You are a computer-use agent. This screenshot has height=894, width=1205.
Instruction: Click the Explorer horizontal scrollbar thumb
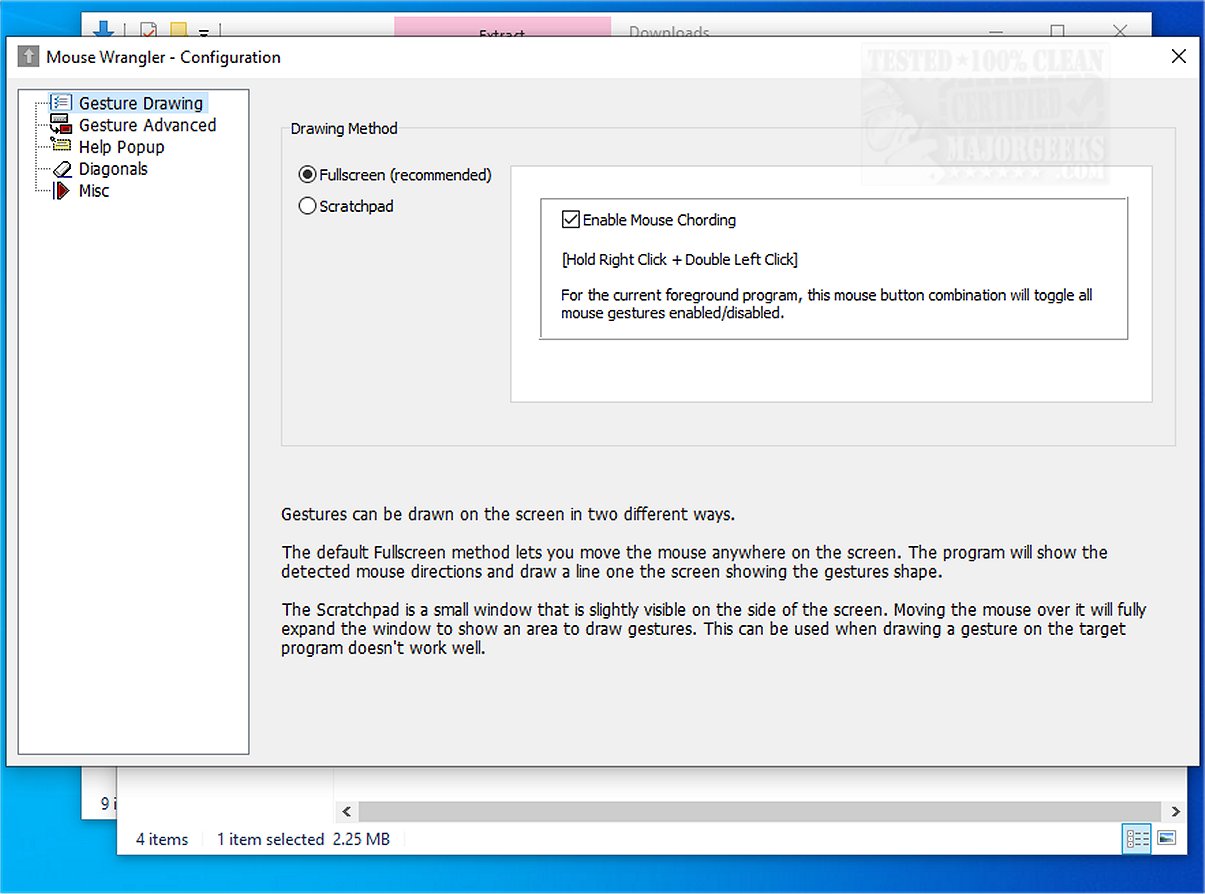[760, 812]
